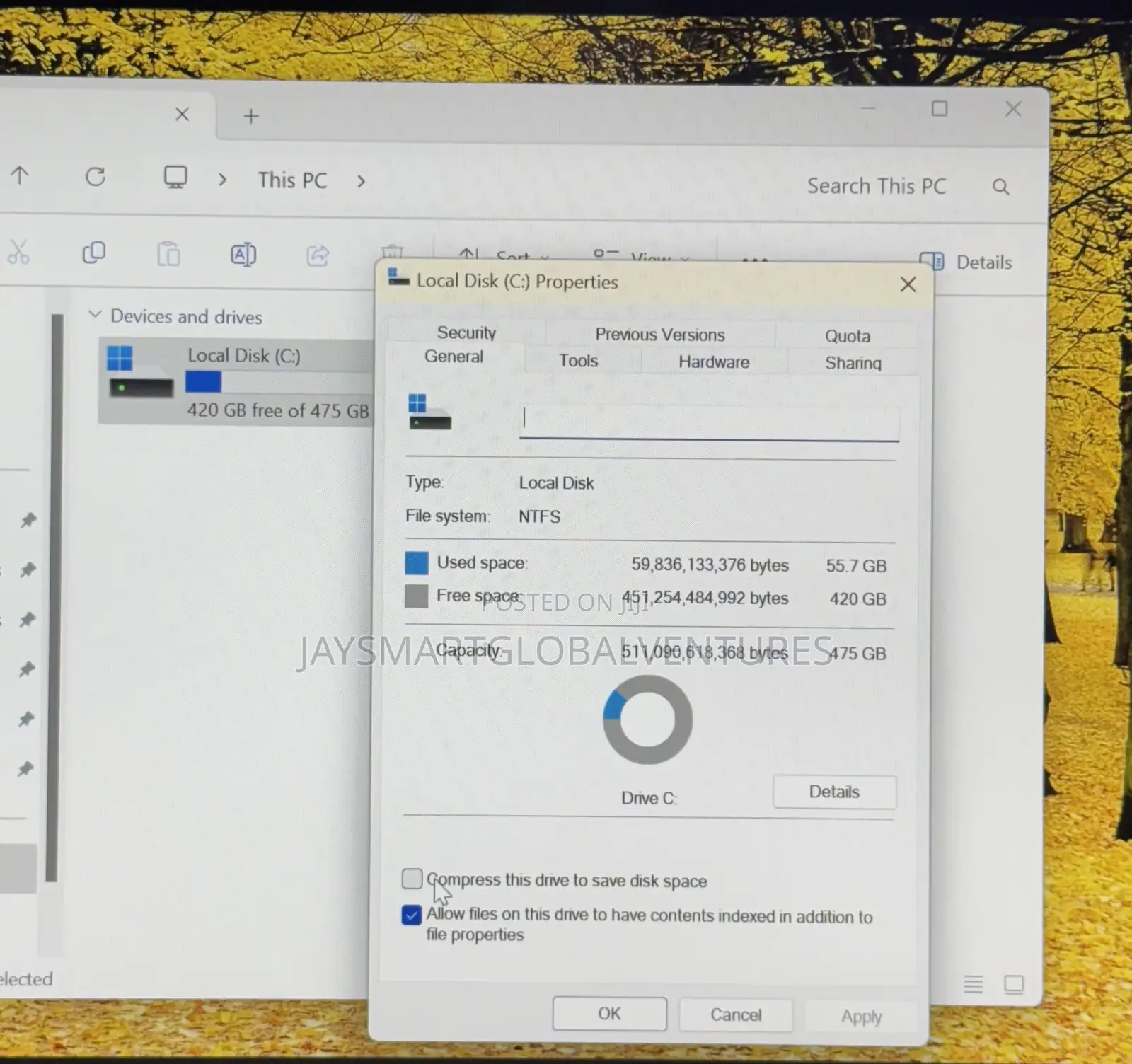The width and height of the screenshot is (1132, 1064).
Task: Click the blue Used space color swatch
Action: tap(417, 563)
